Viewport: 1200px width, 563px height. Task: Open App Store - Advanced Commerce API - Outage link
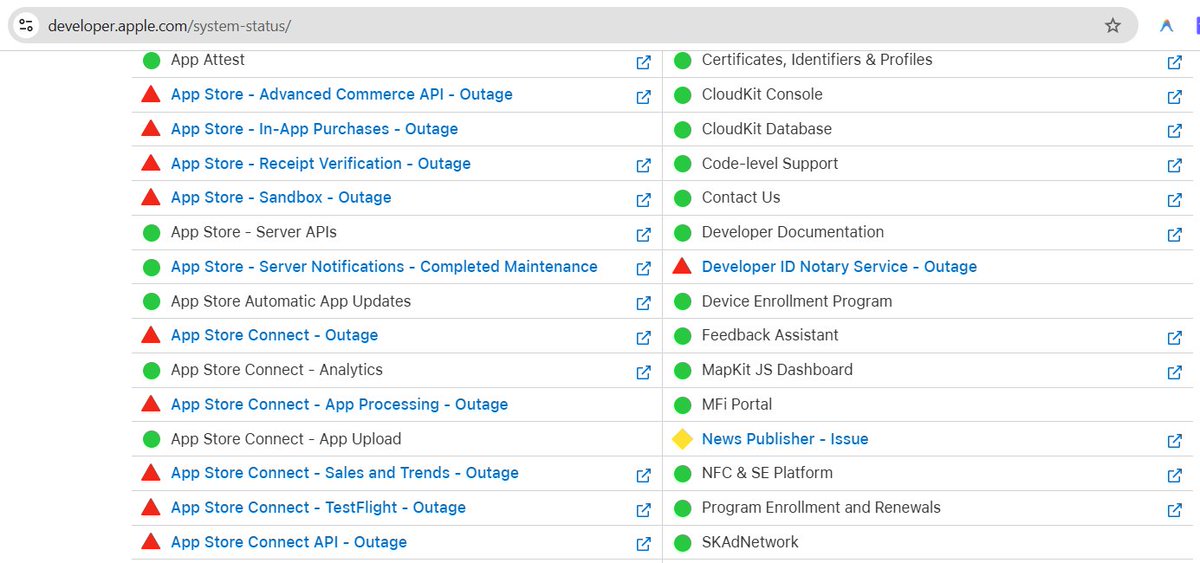click(x=342, y=94)
